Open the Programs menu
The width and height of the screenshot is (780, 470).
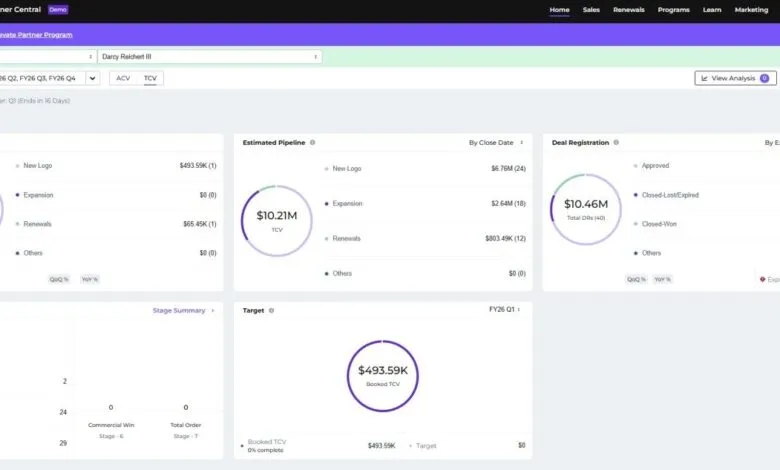pyautogui.click(x=674, y=10)
